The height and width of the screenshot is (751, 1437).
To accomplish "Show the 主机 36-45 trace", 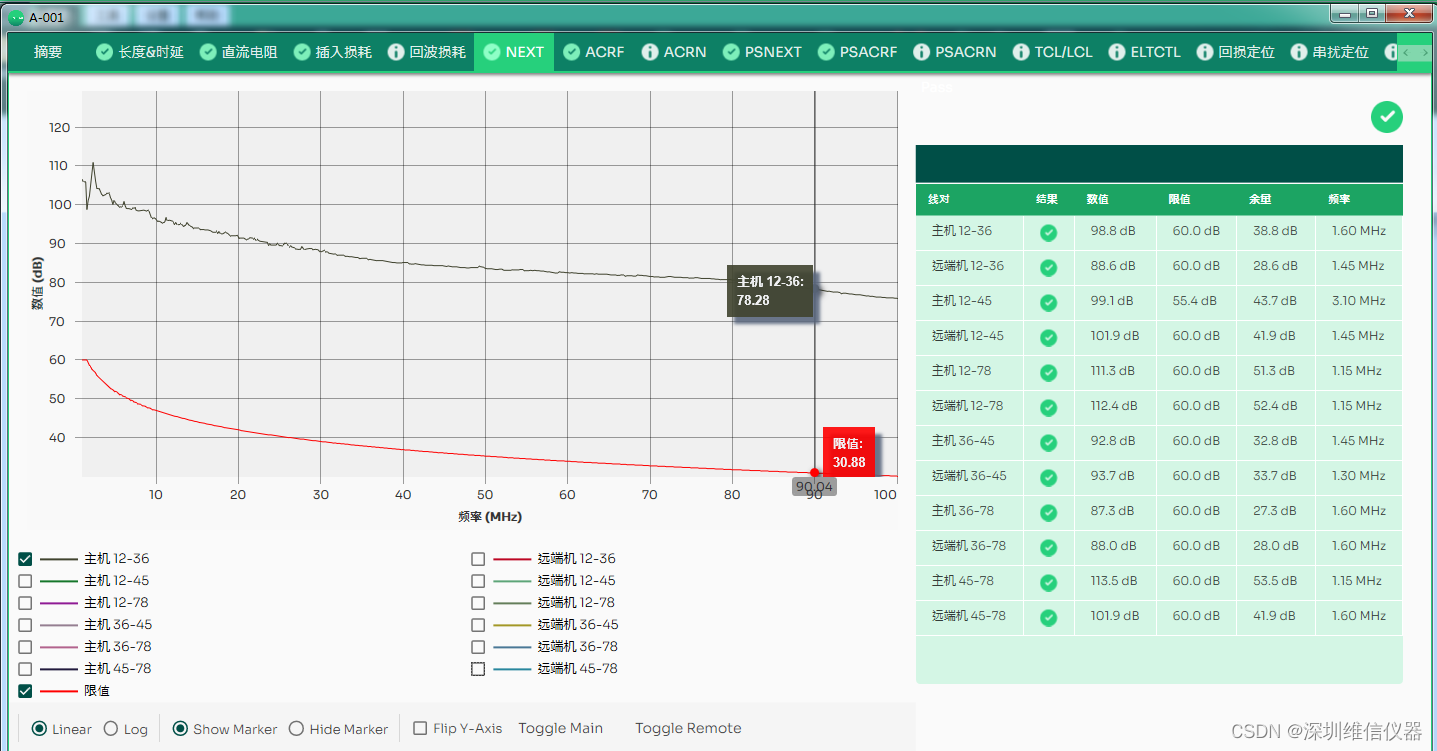I will click(25, 625).
